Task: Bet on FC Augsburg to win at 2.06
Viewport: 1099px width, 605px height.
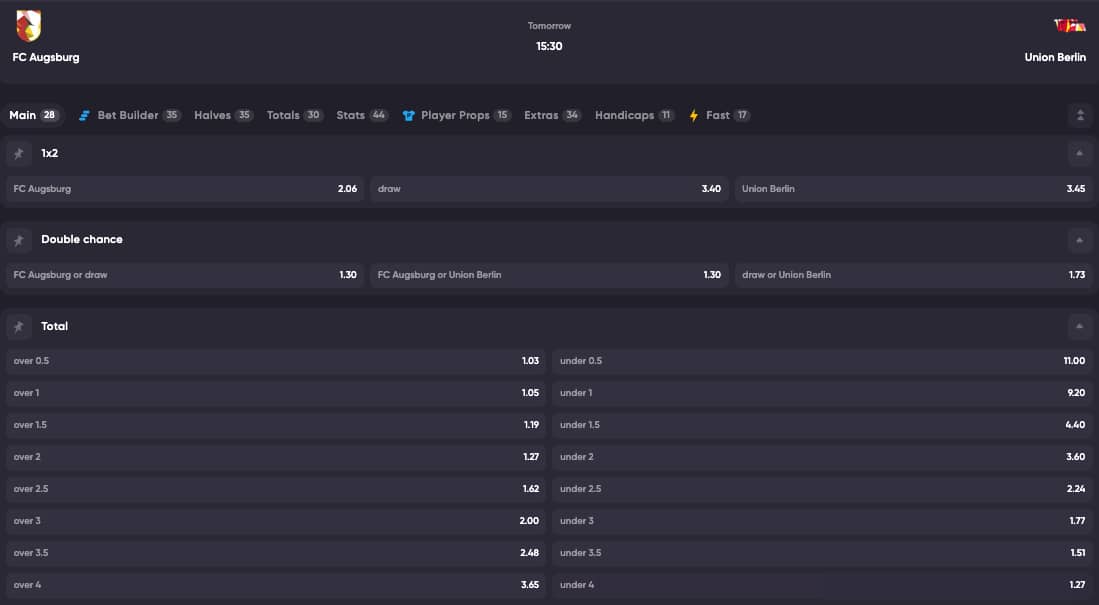Action: (185, 189)
